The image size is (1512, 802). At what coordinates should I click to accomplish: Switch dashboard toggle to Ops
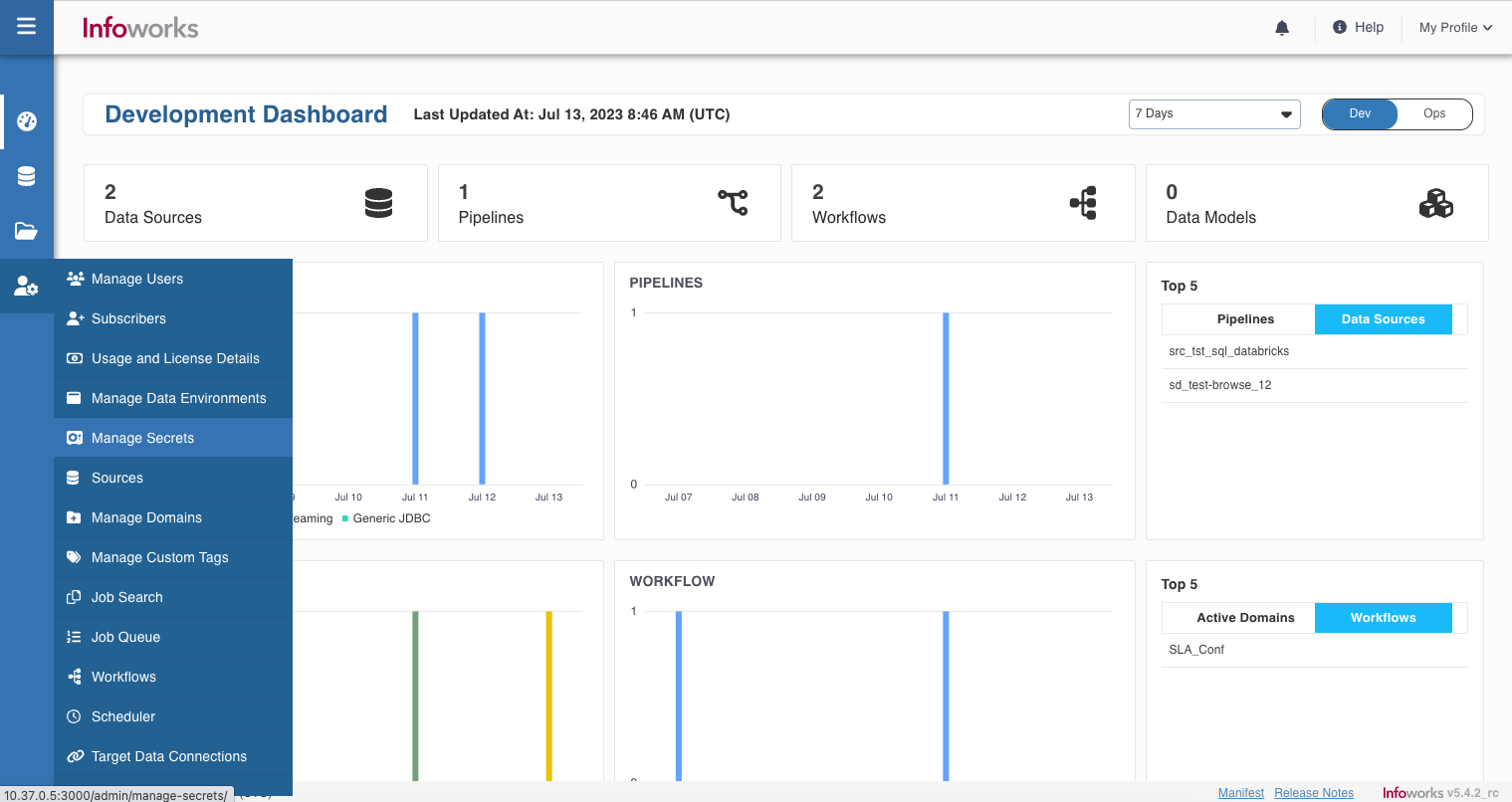1434,113
